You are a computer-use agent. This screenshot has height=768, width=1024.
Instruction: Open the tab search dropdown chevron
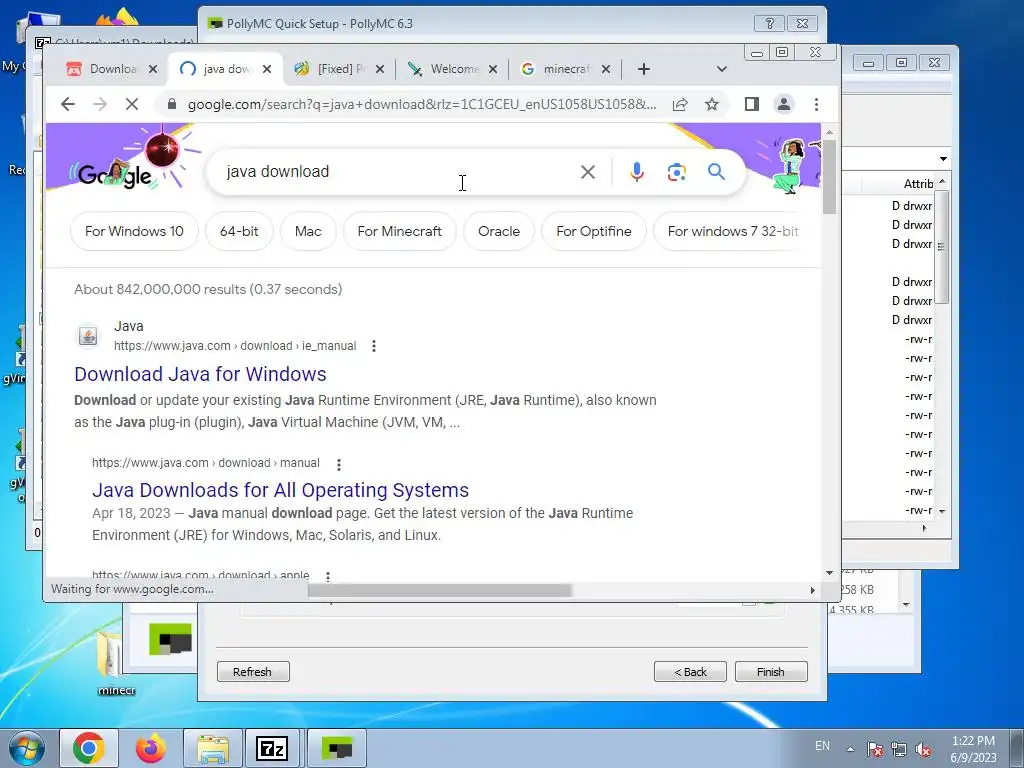[722, 69]
